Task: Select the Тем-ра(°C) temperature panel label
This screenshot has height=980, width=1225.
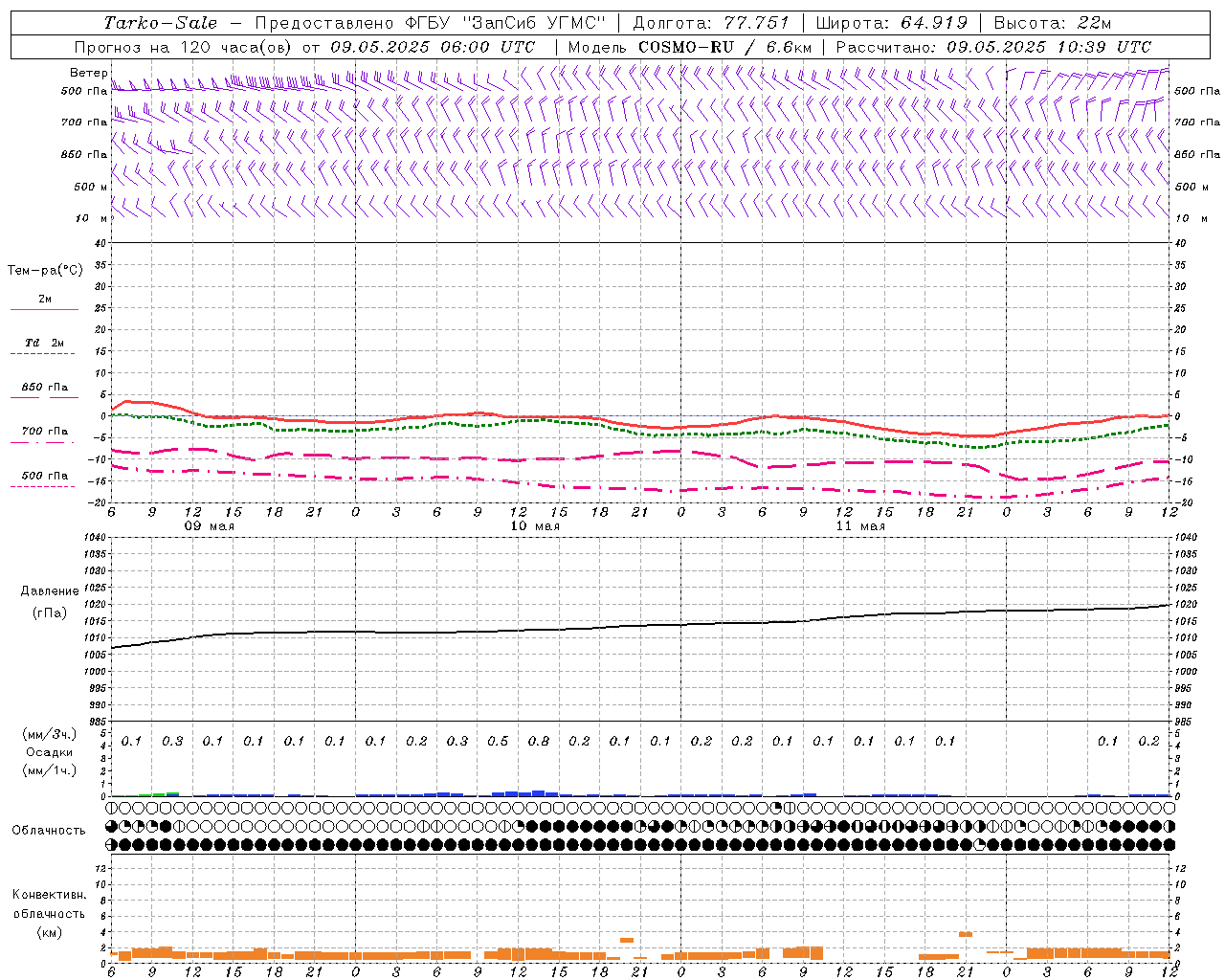Action: point(45,271)
